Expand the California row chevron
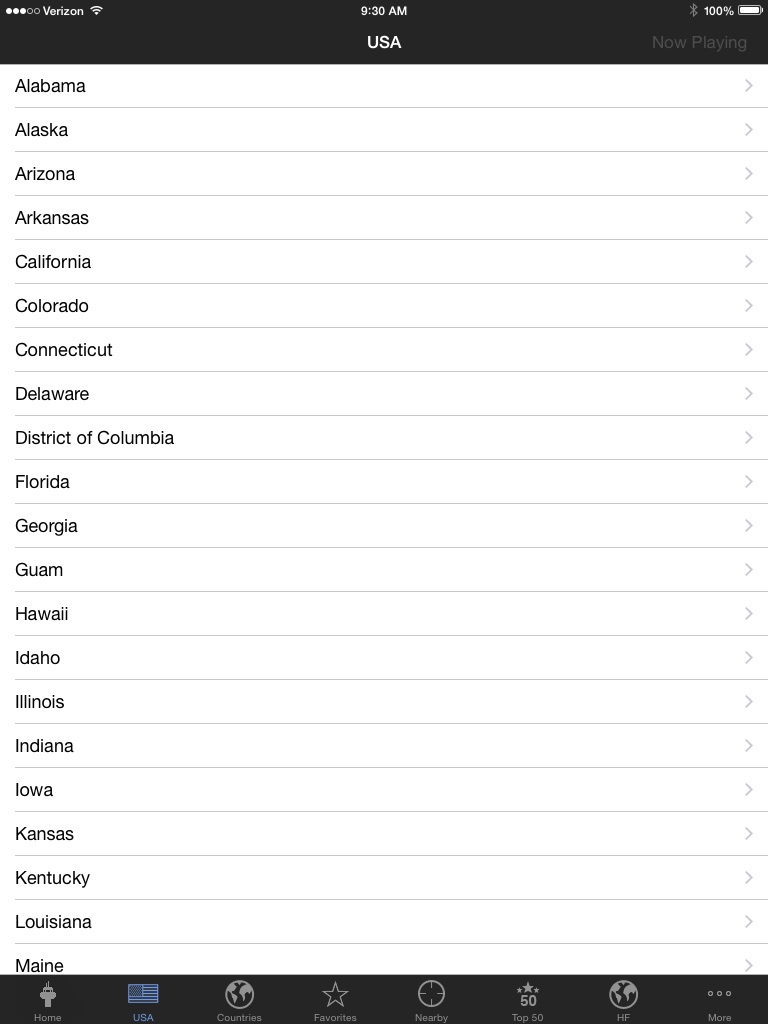The height and width of the screenshot is (1024, 768). [748, 262]
